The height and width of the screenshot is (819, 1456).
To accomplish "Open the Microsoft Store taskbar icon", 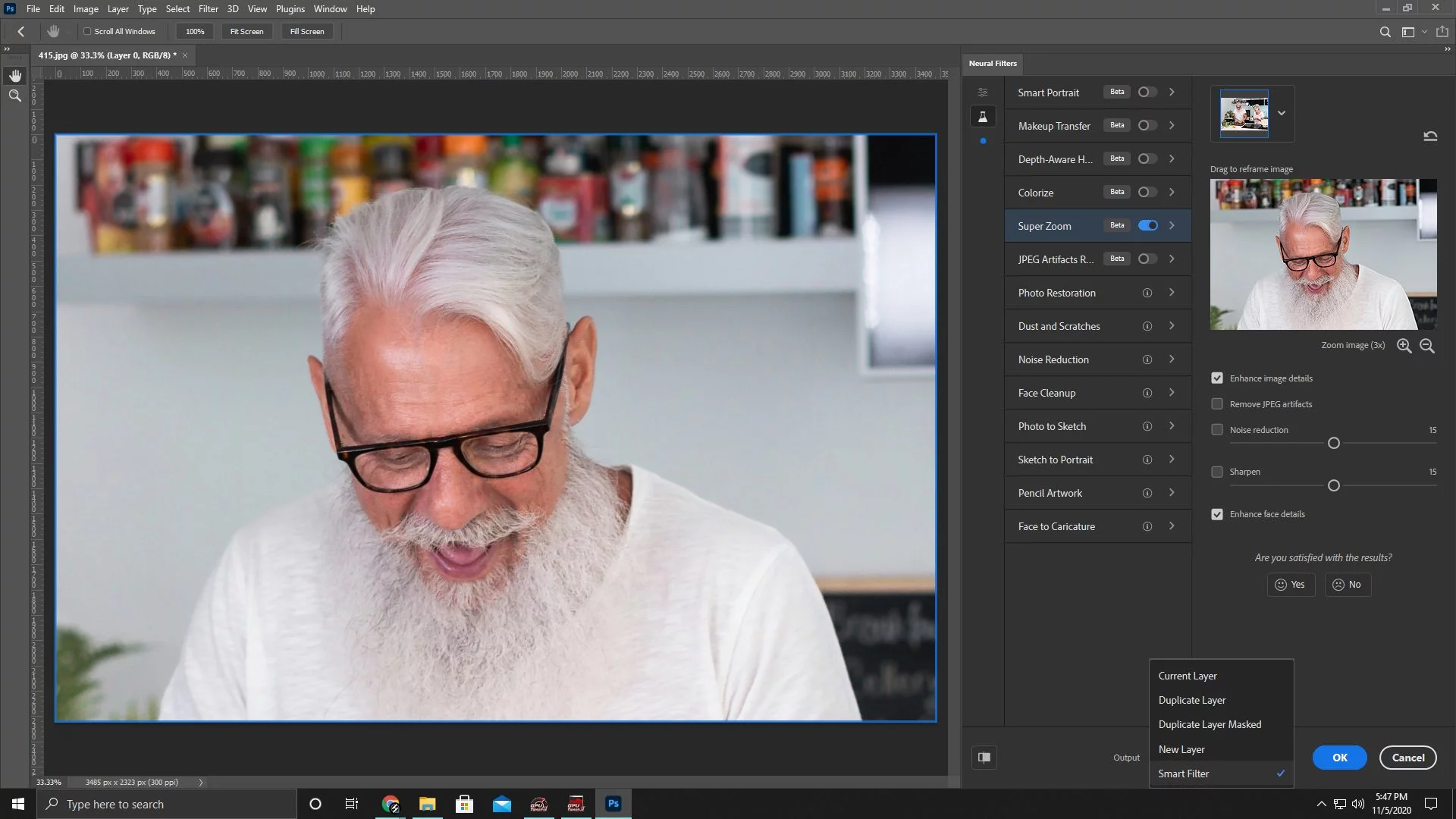I will tap(465, 804).
